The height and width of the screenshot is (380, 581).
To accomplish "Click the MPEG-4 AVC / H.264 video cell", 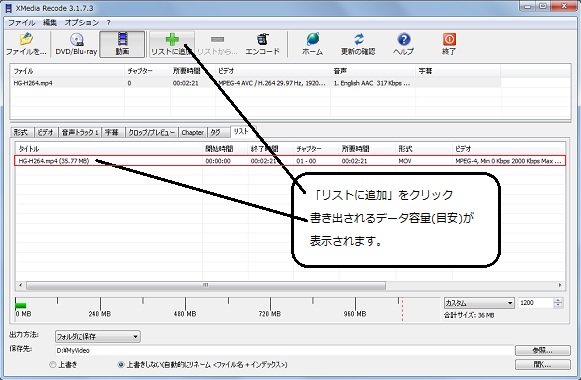I will (272, 83).
